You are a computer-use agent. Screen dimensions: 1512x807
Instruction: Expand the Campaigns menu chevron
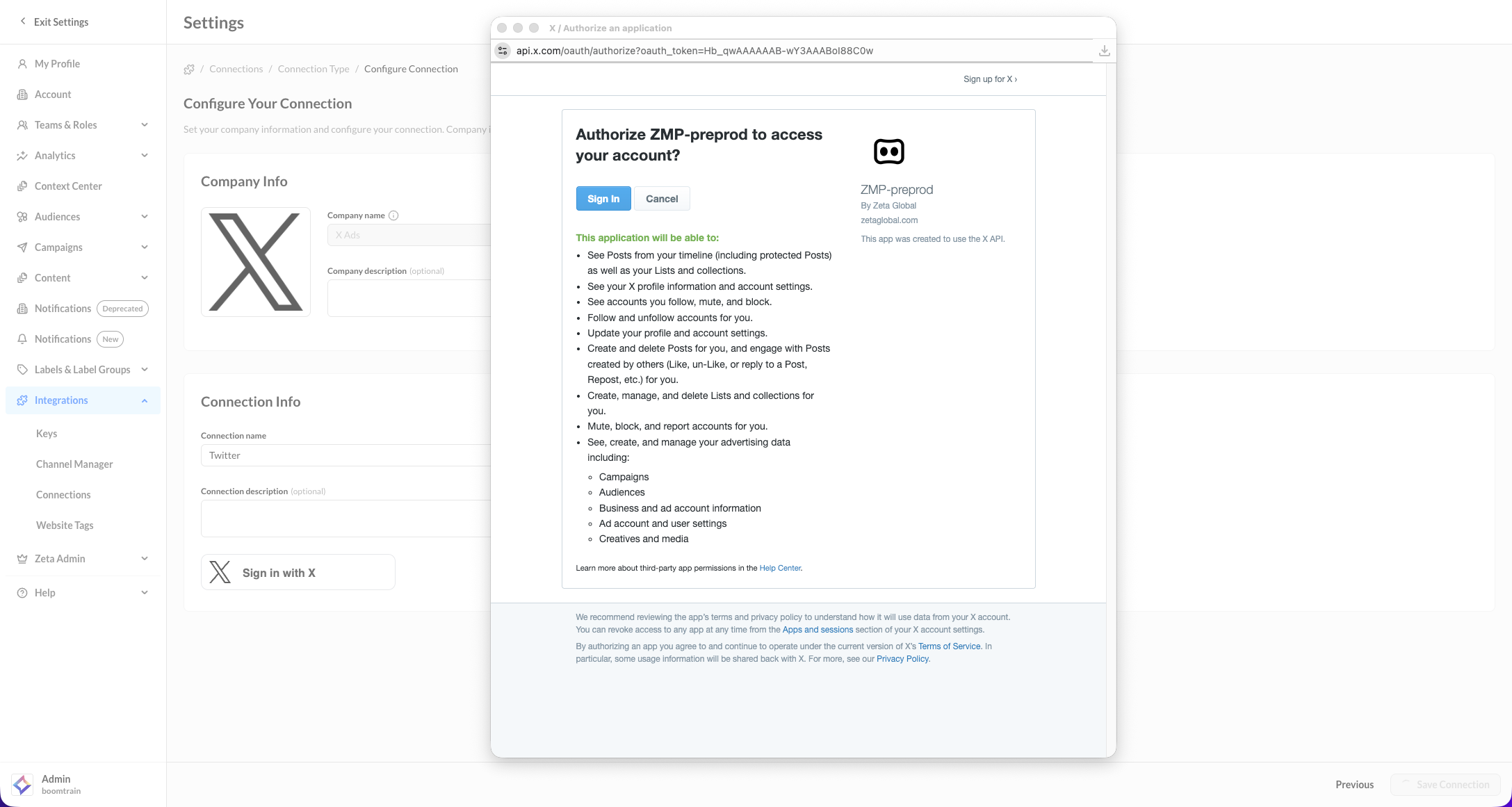click(x=145, y=247)
